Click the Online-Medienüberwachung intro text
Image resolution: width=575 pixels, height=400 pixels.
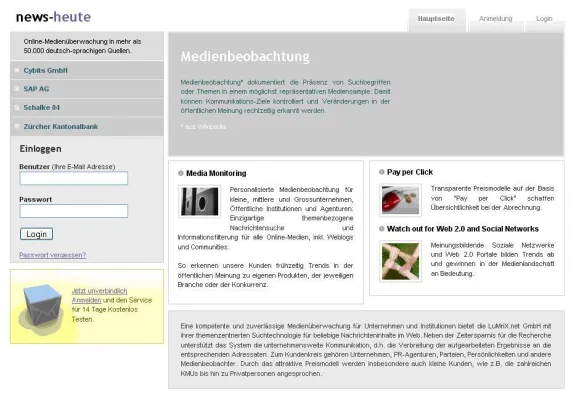(82, 46)
